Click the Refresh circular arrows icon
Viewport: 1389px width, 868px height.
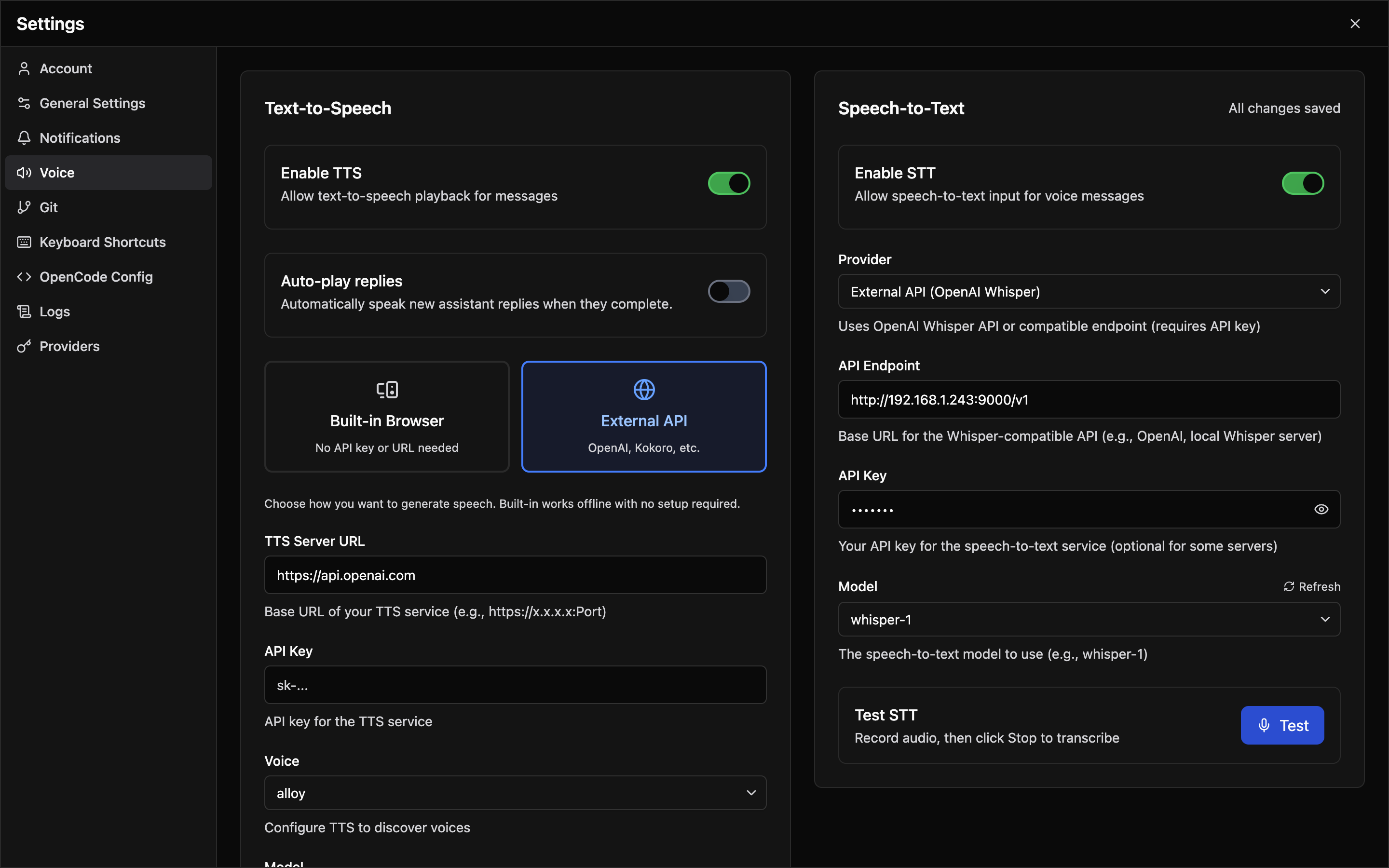(1289, 587)
